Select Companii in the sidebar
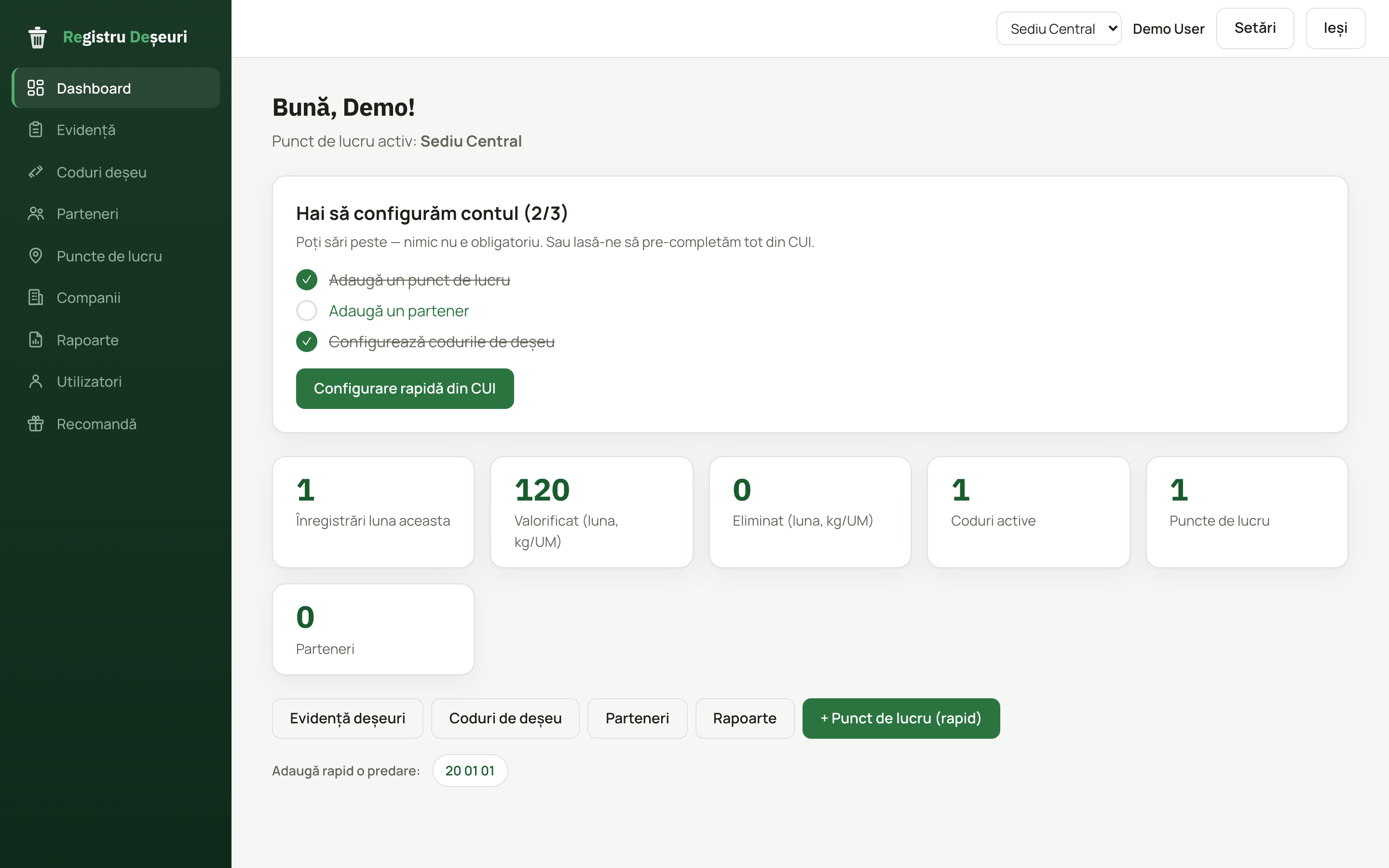The width and height of the screenshot is (1389, 868). [116, 298]
